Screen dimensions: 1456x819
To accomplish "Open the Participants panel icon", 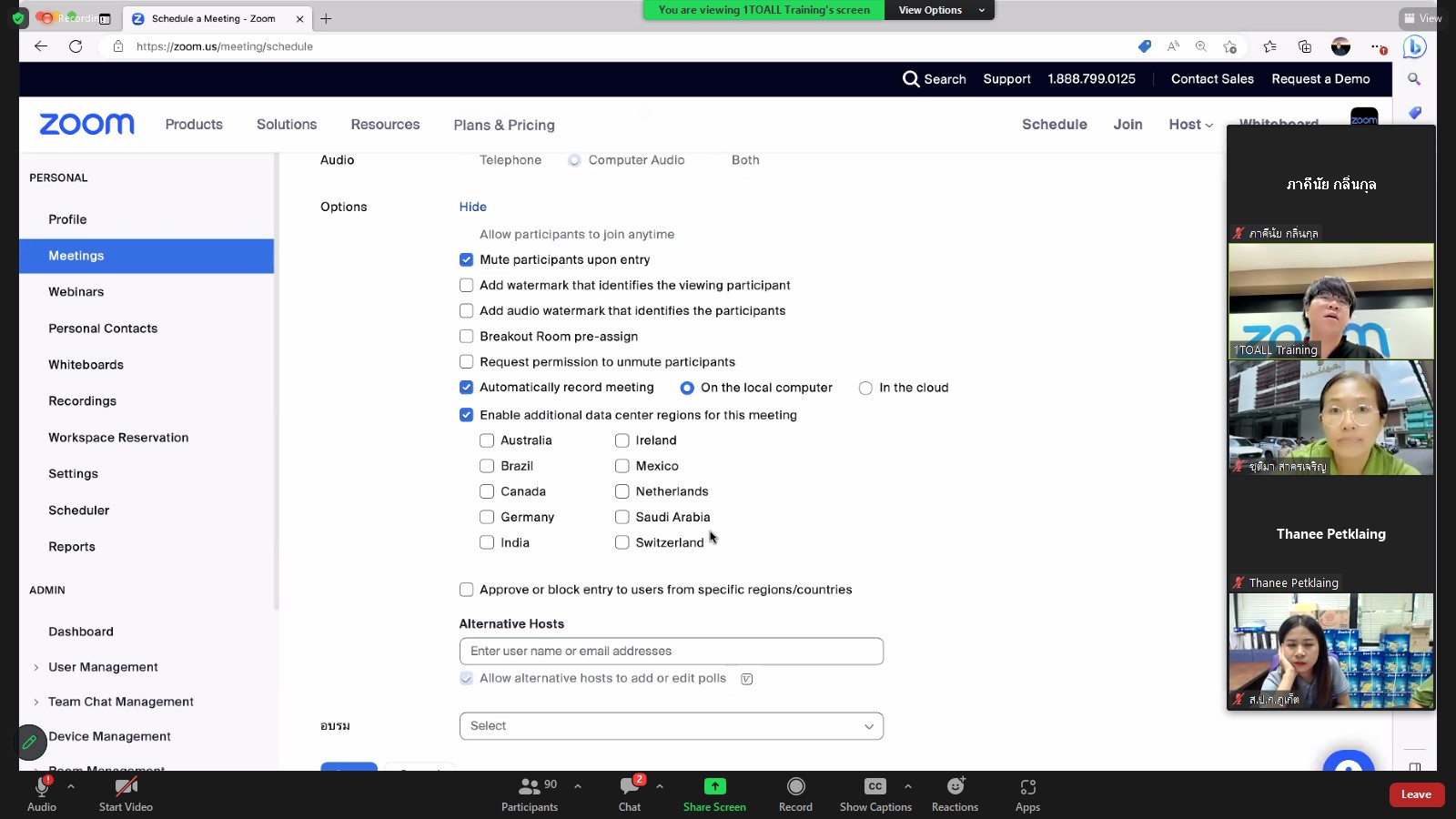I will [x=529, y=786].
